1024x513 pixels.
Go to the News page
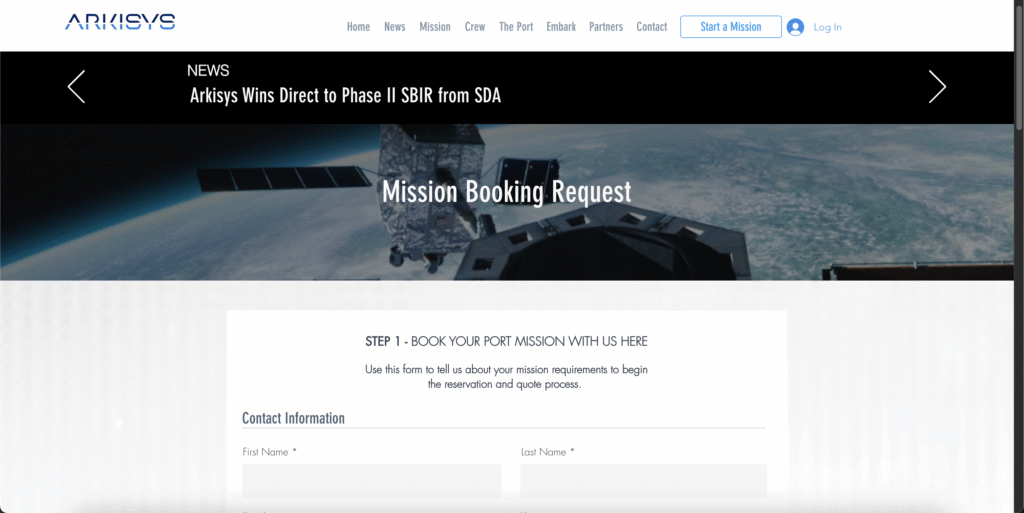(x=395, y=27)
